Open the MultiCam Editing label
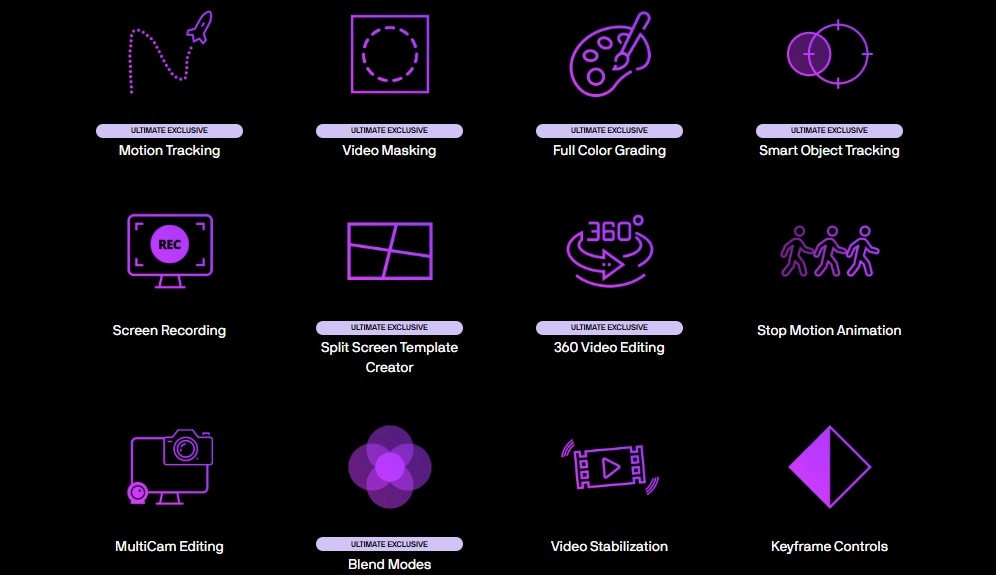Image resolution: width=996 pixels, height=575 pixels. (x=169, y=546)
